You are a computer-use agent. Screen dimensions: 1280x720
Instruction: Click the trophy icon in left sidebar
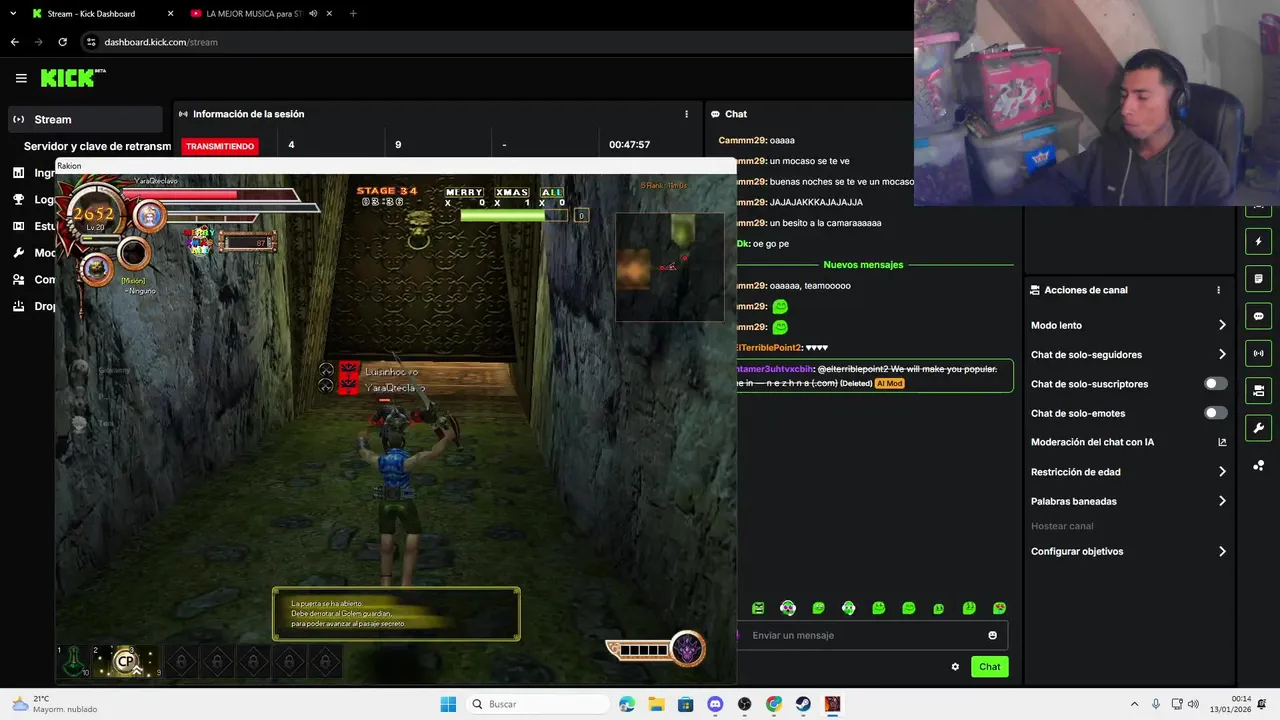point(18,199)
